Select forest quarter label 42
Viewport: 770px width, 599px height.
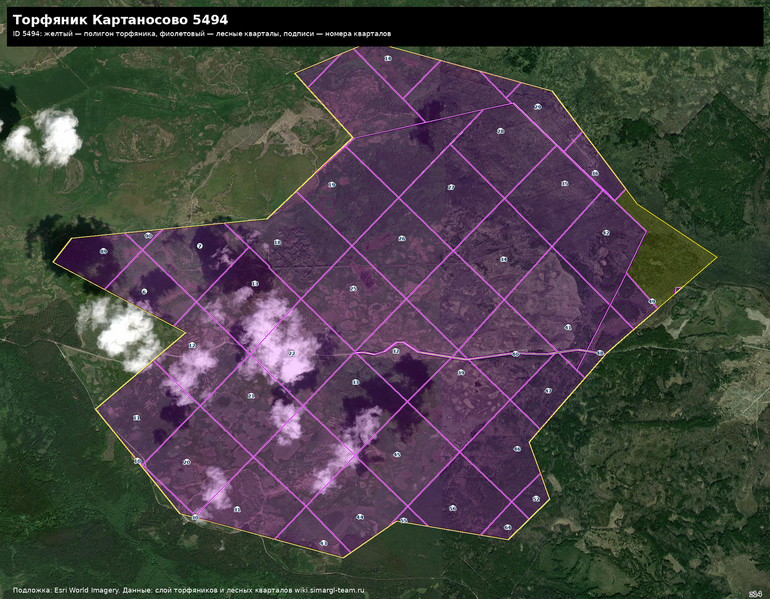(606, 233)
